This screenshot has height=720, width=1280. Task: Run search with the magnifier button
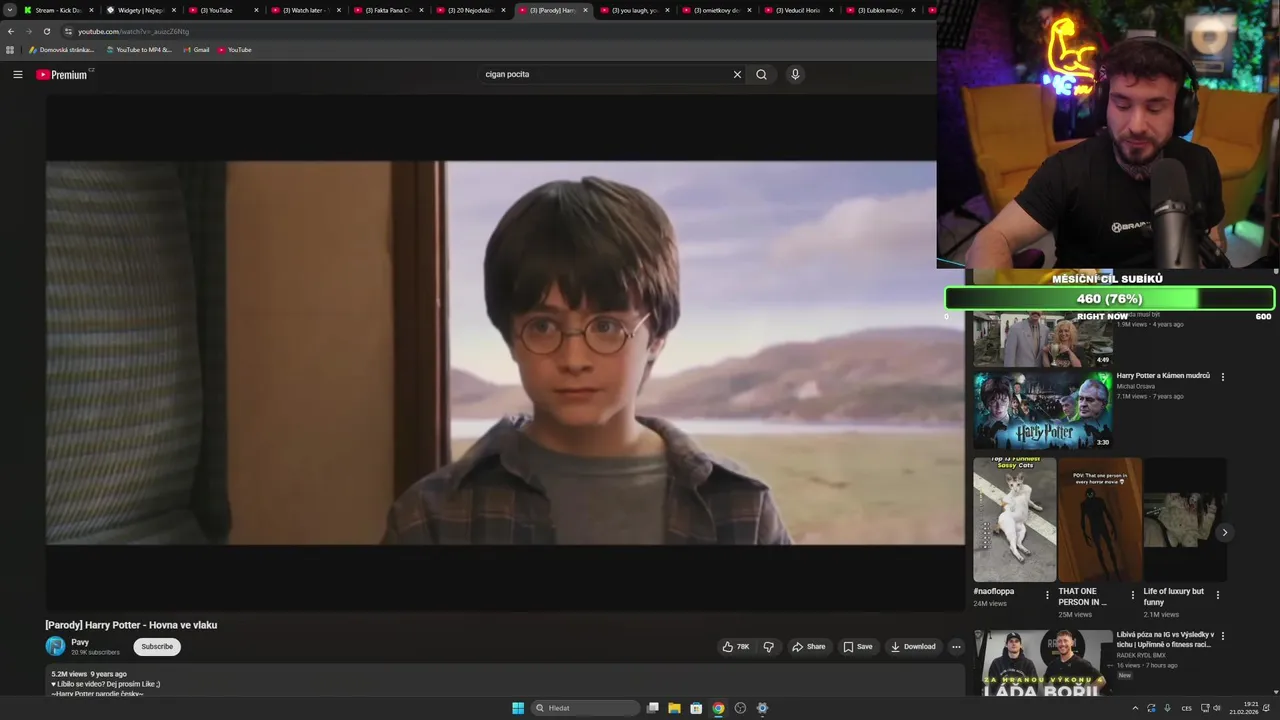pyautogui.click(x=762, y=74)
